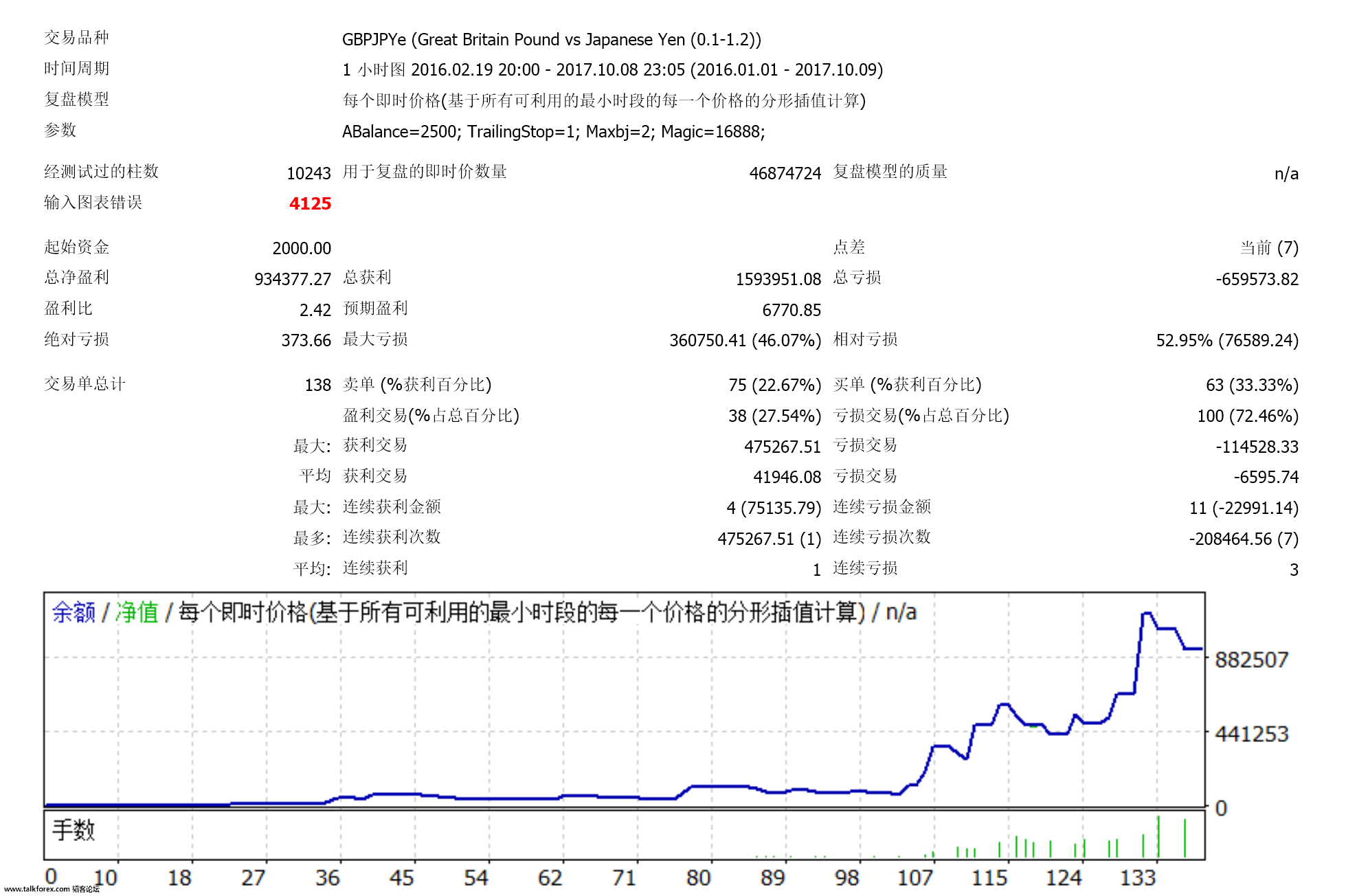Click the chart axis label 441253
1346x896 pixels.
(1251, 734)
